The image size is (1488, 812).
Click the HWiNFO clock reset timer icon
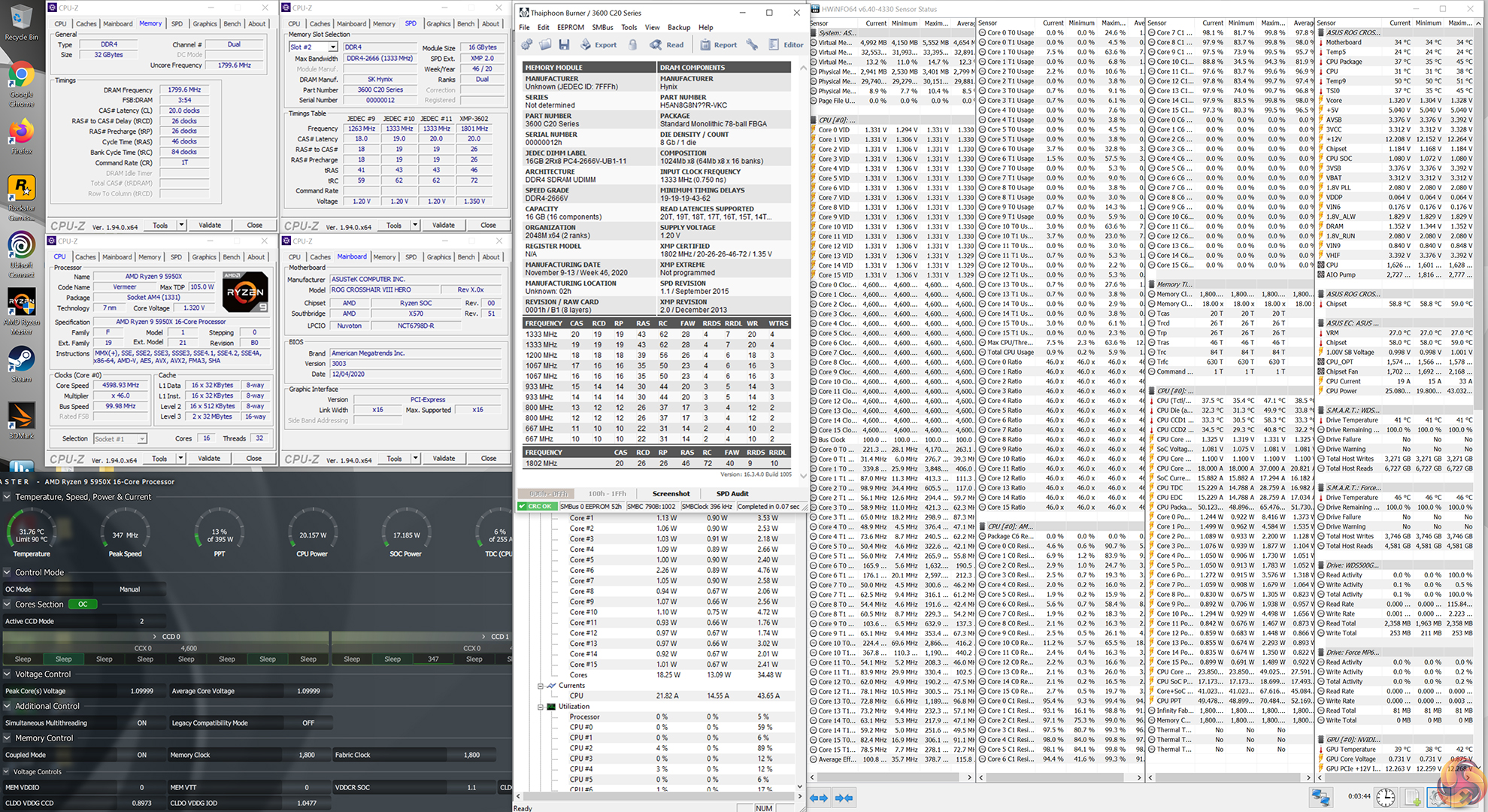pos(1385,797)
